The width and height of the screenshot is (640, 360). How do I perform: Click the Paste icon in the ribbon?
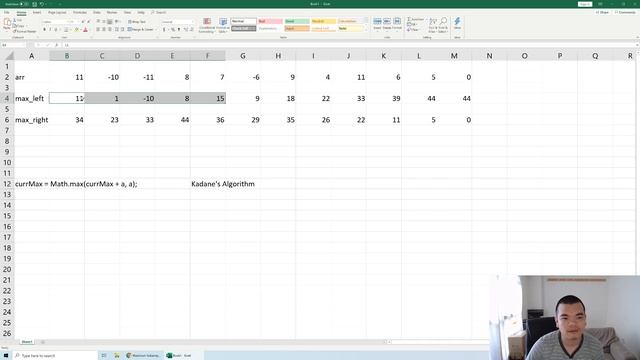pos(7,24)
